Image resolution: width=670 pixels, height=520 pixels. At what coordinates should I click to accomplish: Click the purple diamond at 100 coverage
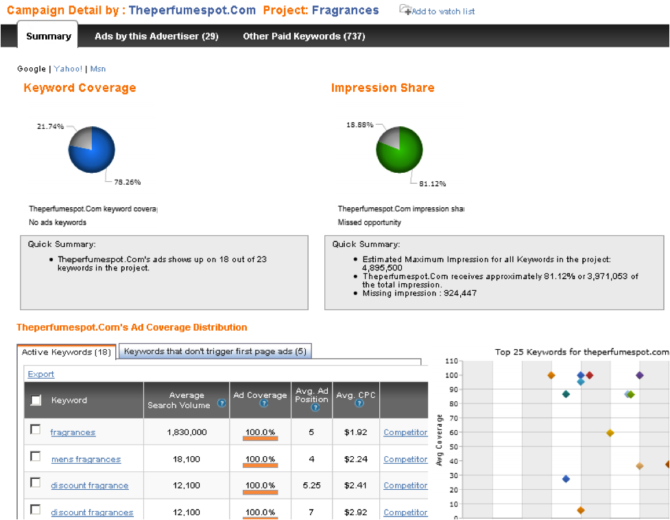(639, 375)
